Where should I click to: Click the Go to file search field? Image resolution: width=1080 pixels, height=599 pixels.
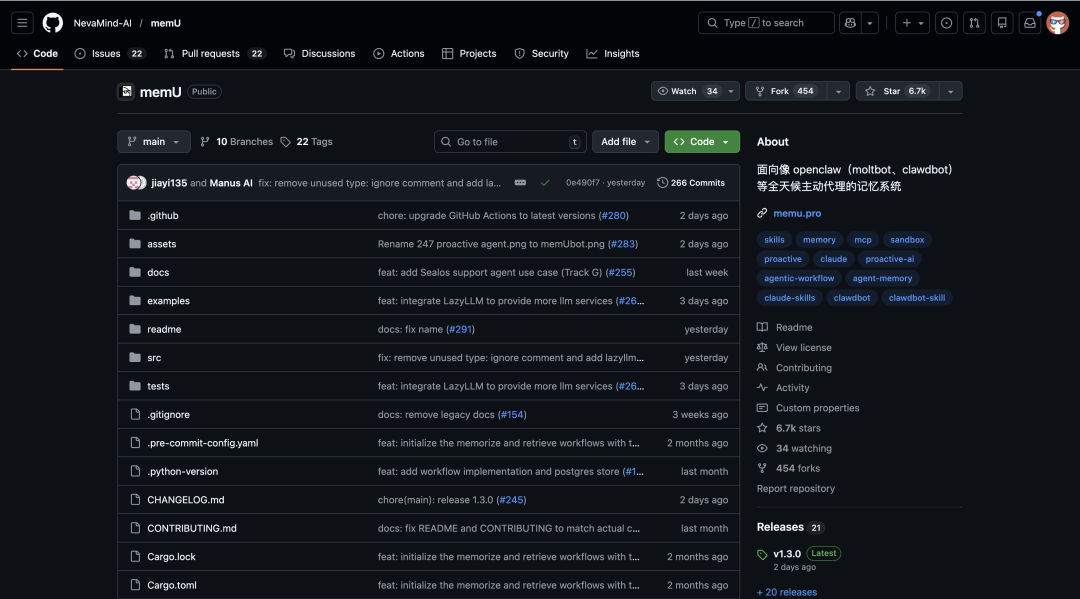510,141
